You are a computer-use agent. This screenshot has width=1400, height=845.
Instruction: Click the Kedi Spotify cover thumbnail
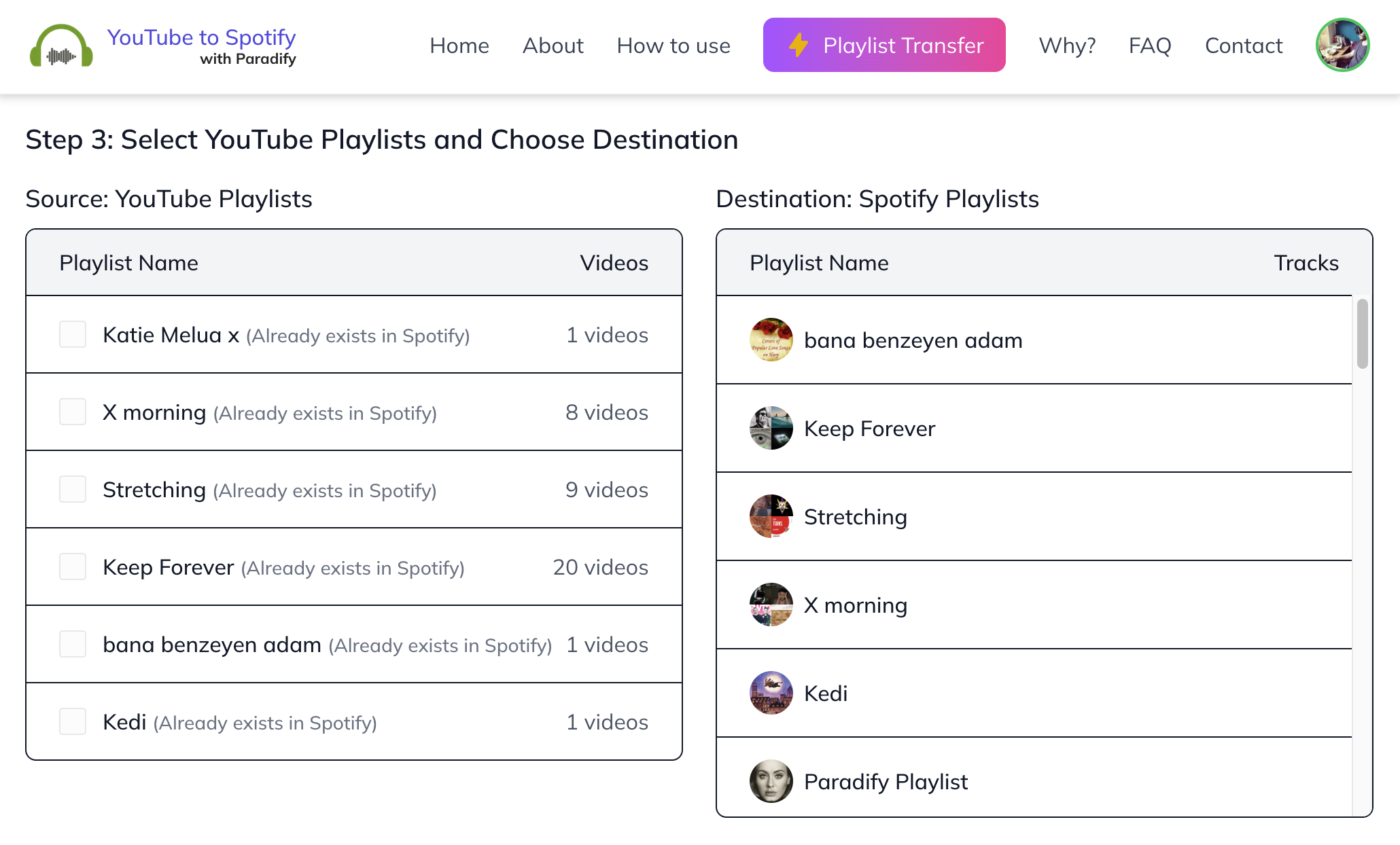click(x=771, y=693)
